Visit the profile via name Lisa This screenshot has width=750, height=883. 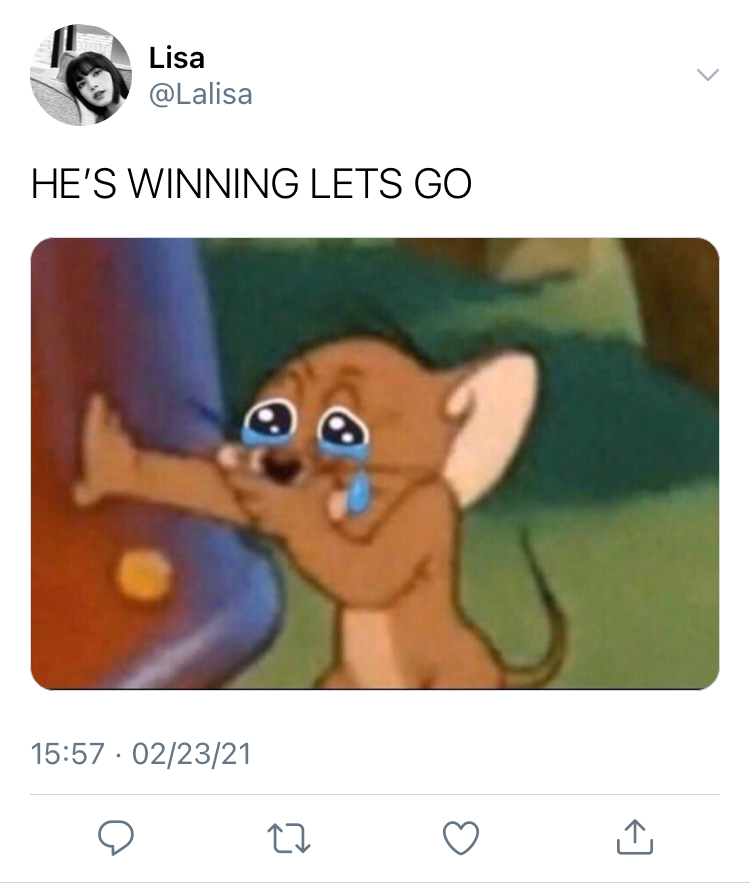(x=176, y=57)
